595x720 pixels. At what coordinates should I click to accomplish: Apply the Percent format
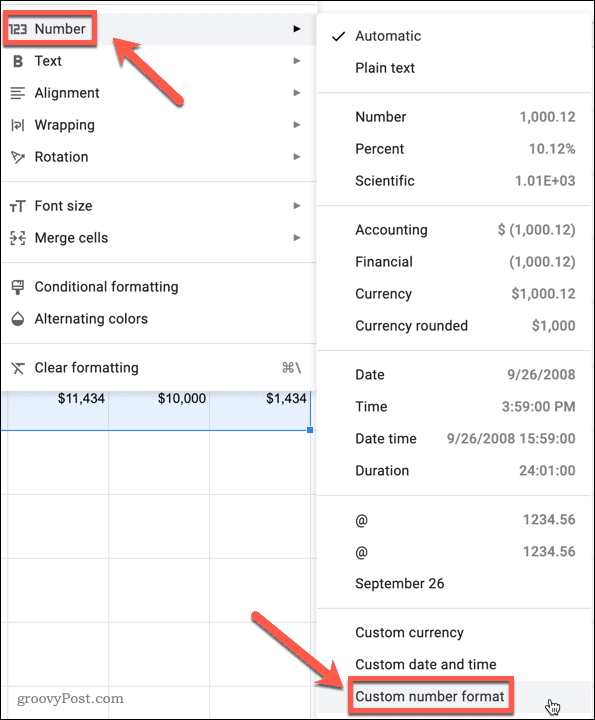[x=454, y=149]
